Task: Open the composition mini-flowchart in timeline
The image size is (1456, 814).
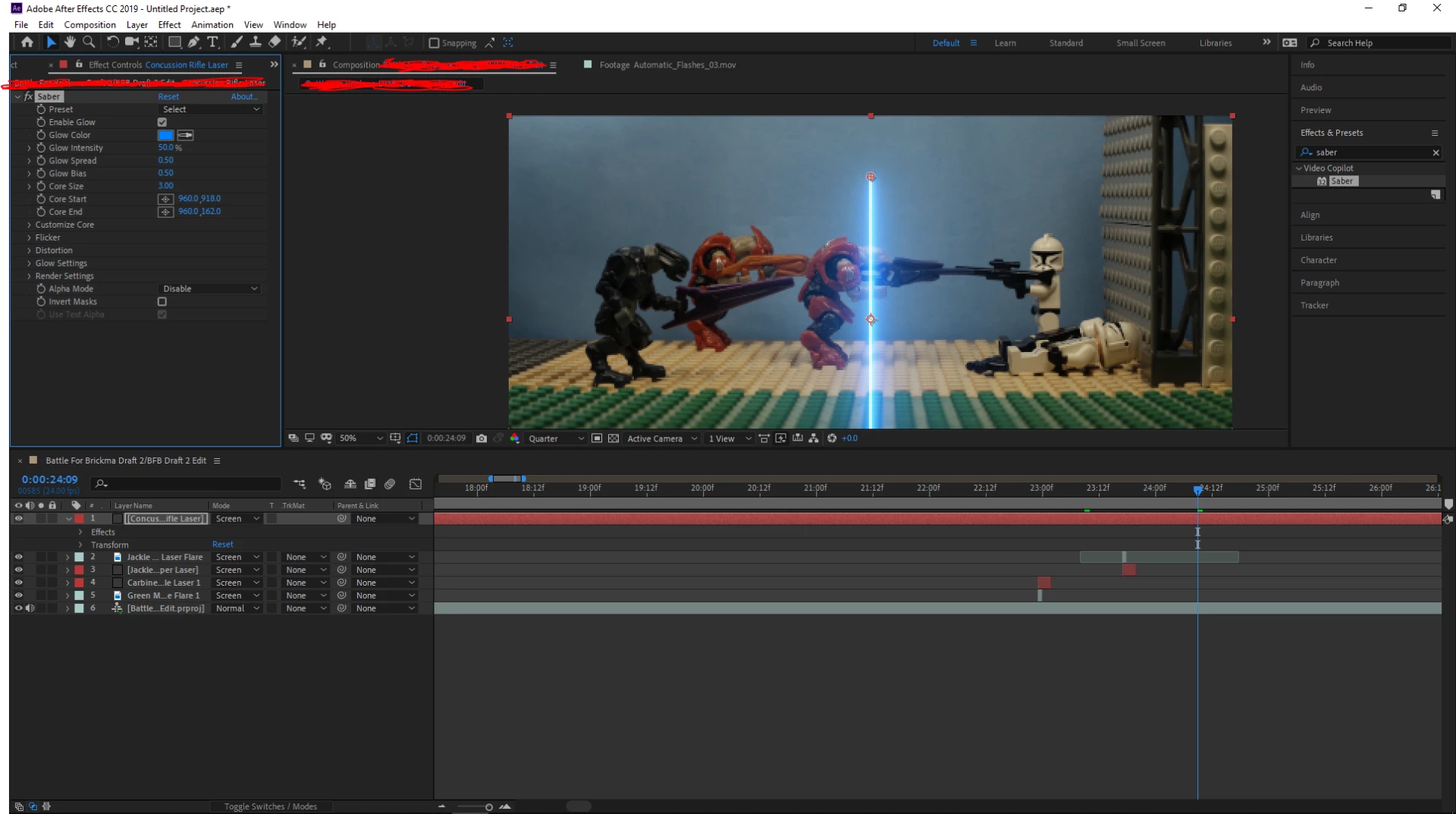Action: [300, 484]
